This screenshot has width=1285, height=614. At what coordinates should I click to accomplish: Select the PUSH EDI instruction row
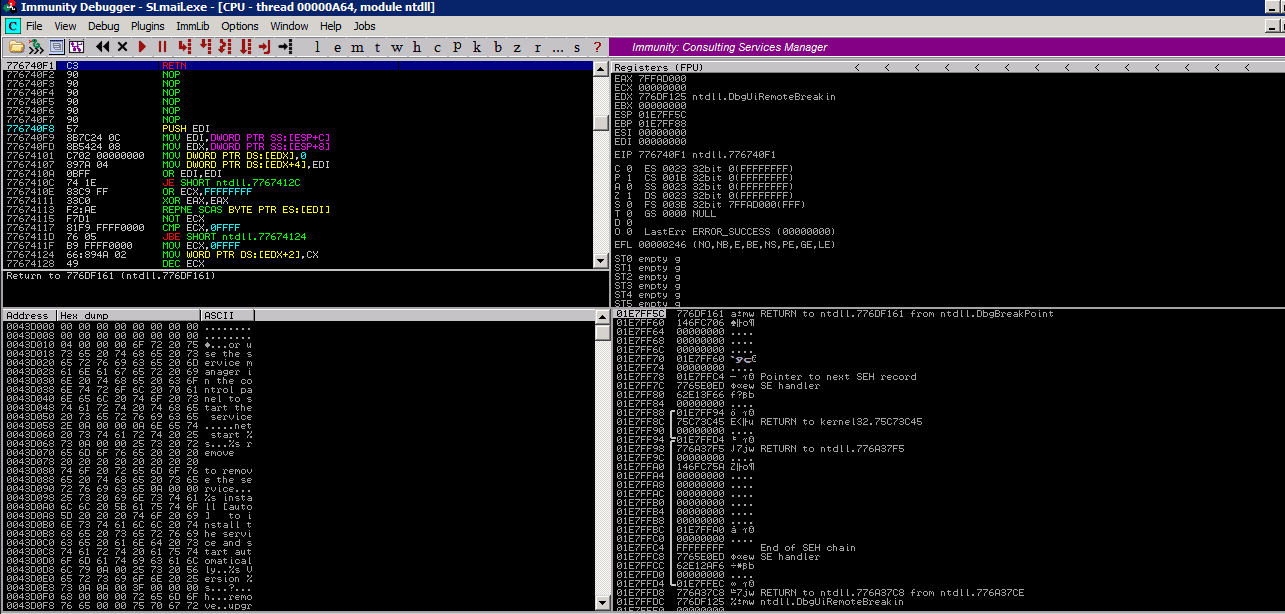298,128
